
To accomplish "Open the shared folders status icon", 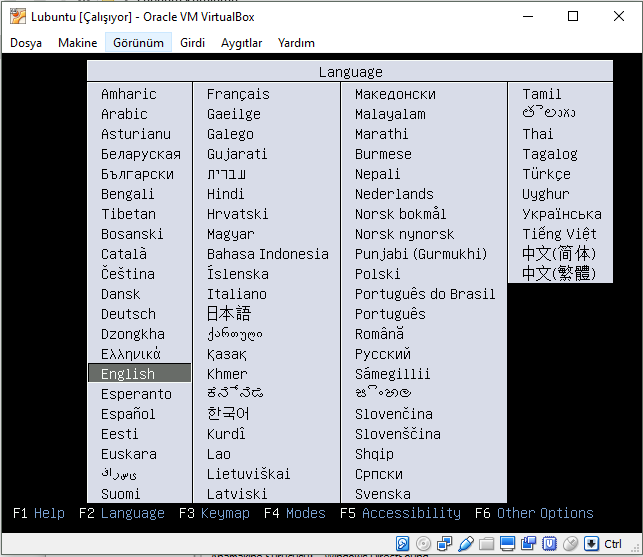I will (x=486, y=544).
